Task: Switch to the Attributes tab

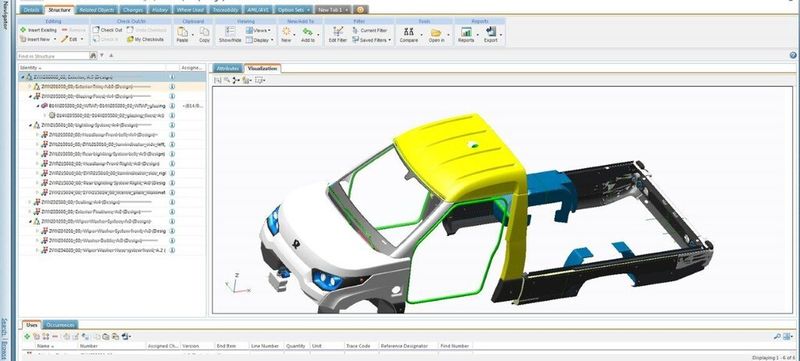Action: tap(228, 68)
